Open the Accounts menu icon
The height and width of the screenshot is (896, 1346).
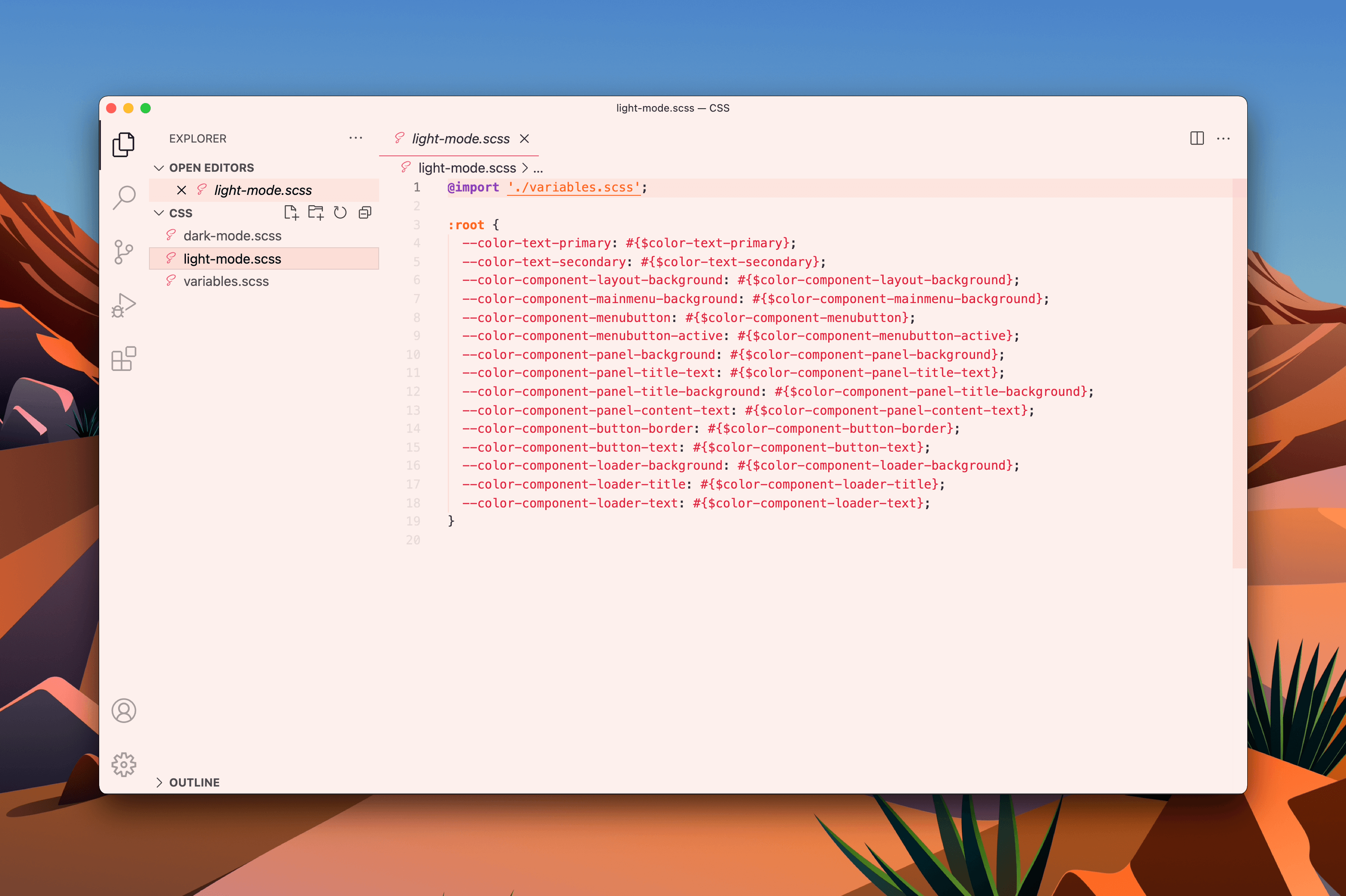(124, 710)
